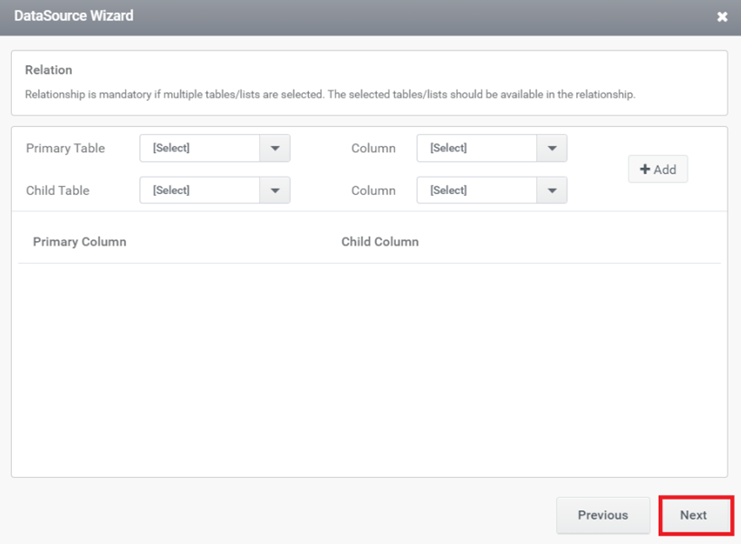Click the Child Table [Select] text field

[200, 190]
